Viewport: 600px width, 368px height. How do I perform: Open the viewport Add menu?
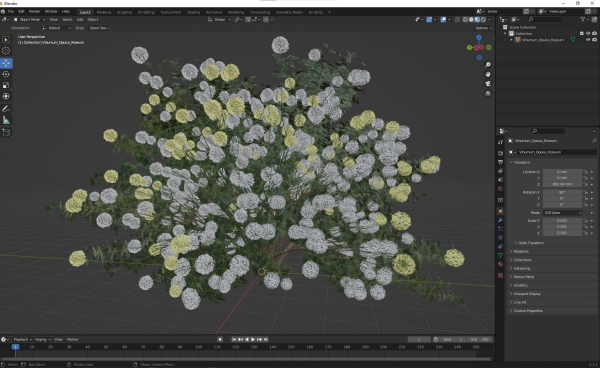[x=80, y=20]
